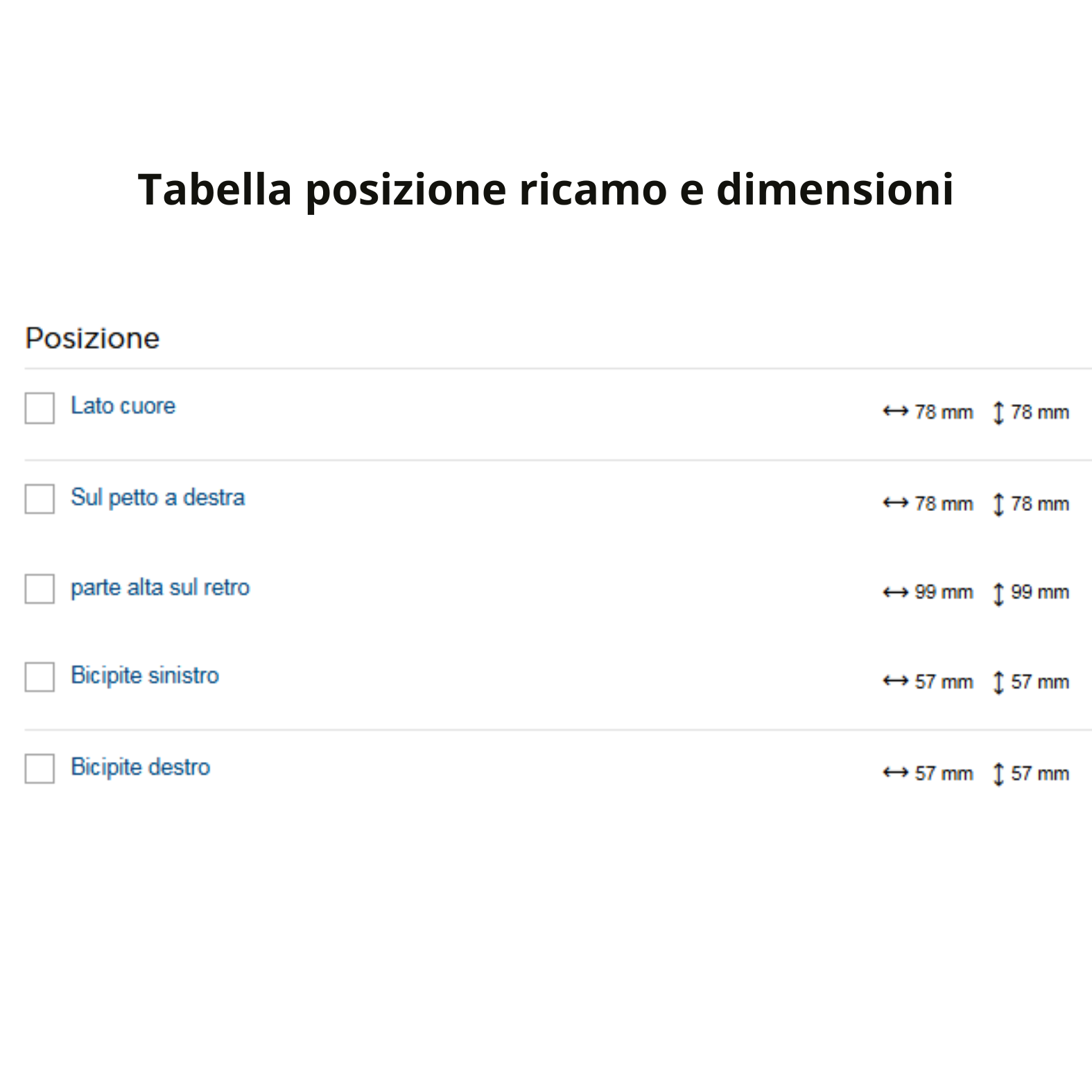Click the Bicipite destro label
Viewport: 1092px width, 1092px height.
tap(141, 768)
